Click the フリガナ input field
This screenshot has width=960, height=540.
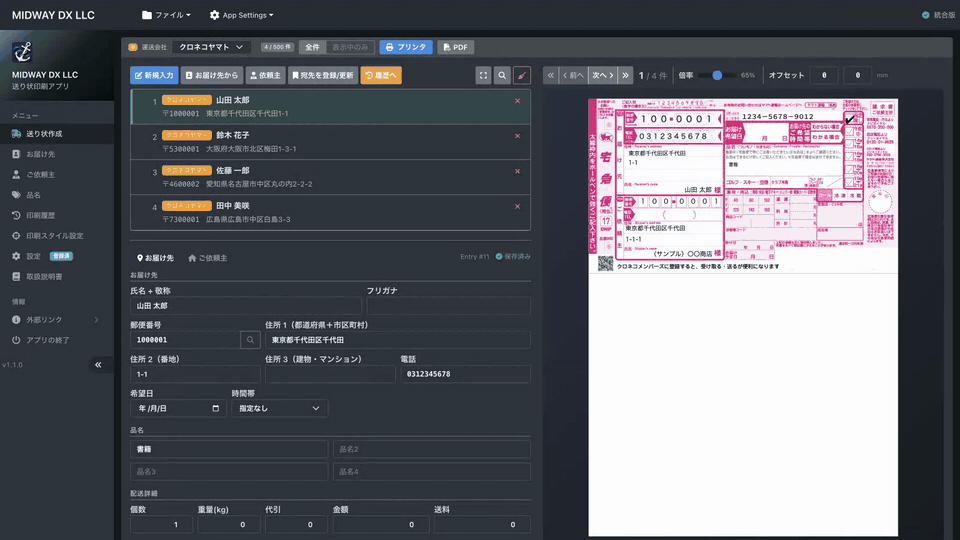448,306
